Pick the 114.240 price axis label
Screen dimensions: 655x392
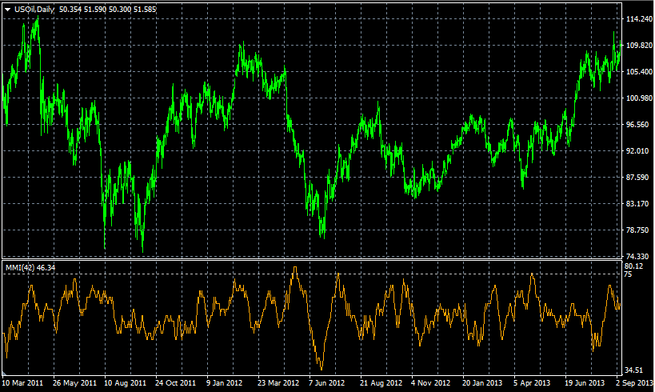pyautogui.click(x=639, y=19)
